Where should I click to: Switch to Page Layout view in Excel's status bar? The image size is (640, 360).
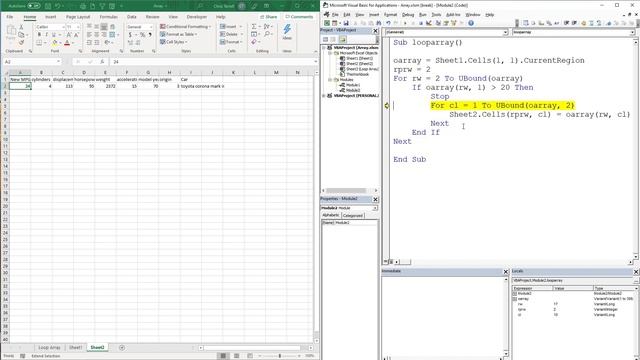(x=236, y=356)
